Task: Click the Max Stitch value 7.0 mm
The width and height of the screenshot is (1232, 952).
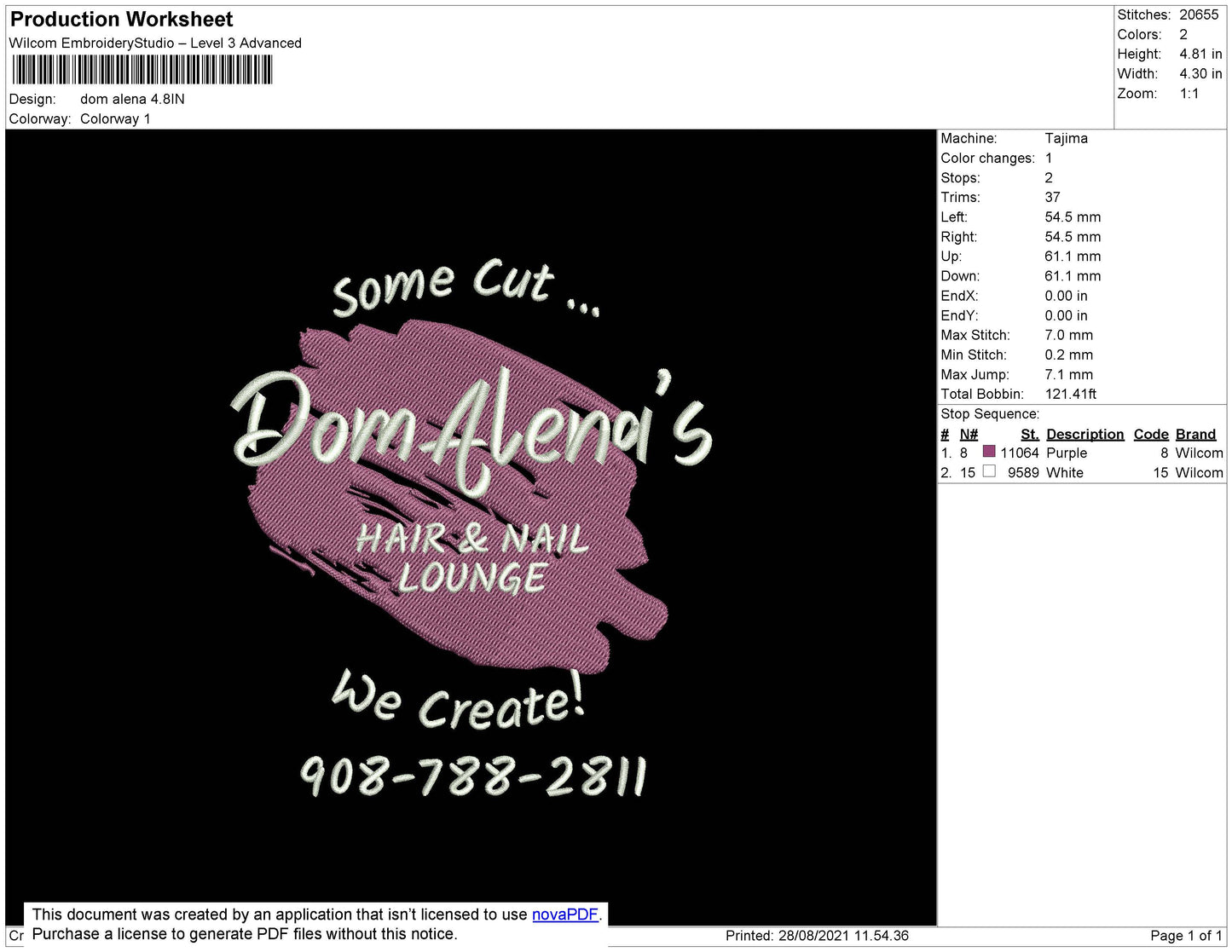Action: coord(1068,336)
